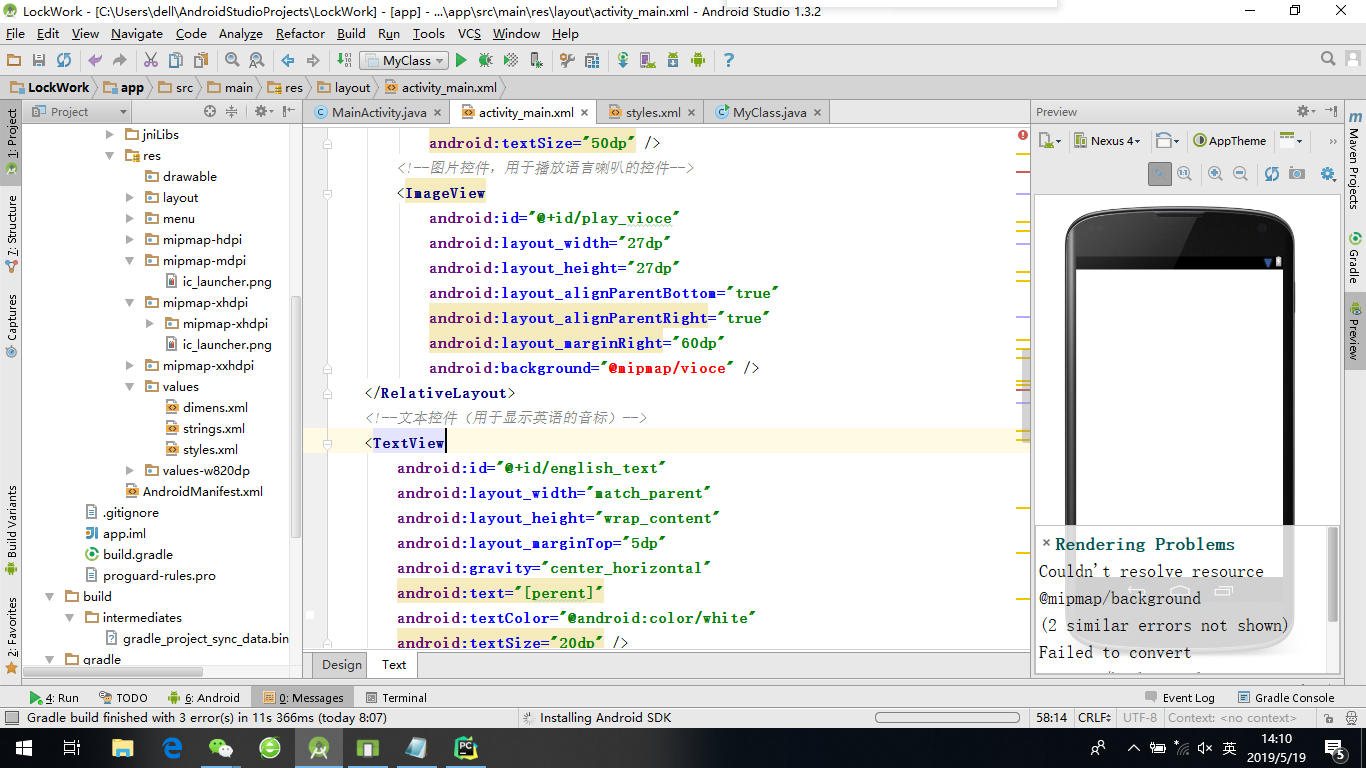Zoom in the layout preview
Viewport: 1366px width, 768px height.
click(1216, 173)
